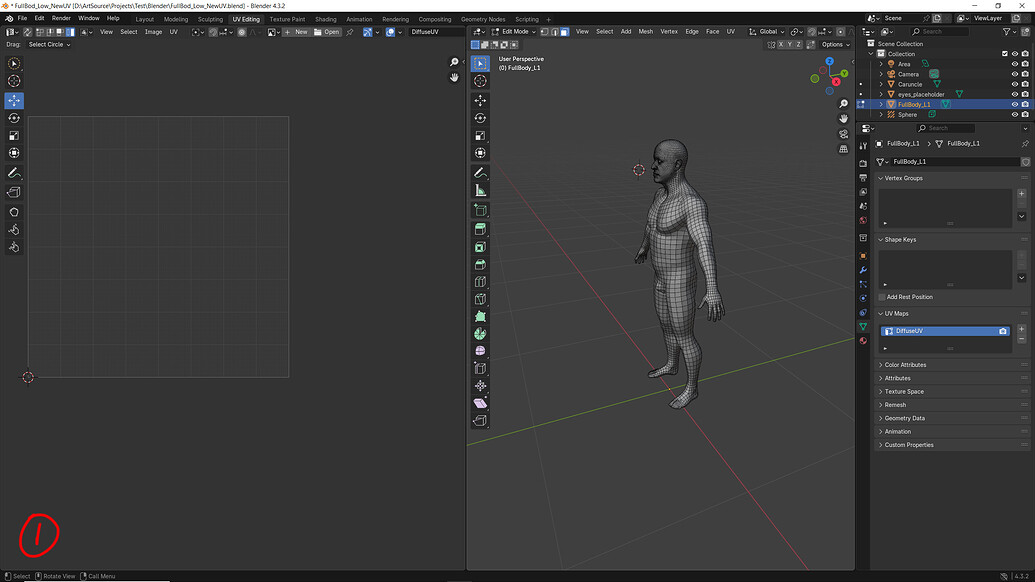Select the Measure tool in 3D viewport
1035x582 pixels.
click(480, 191)
